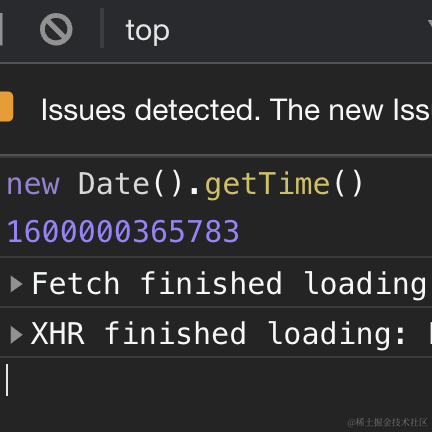Click the 1600000365783 output value
432x432 pixels.
tap(123, 231)
